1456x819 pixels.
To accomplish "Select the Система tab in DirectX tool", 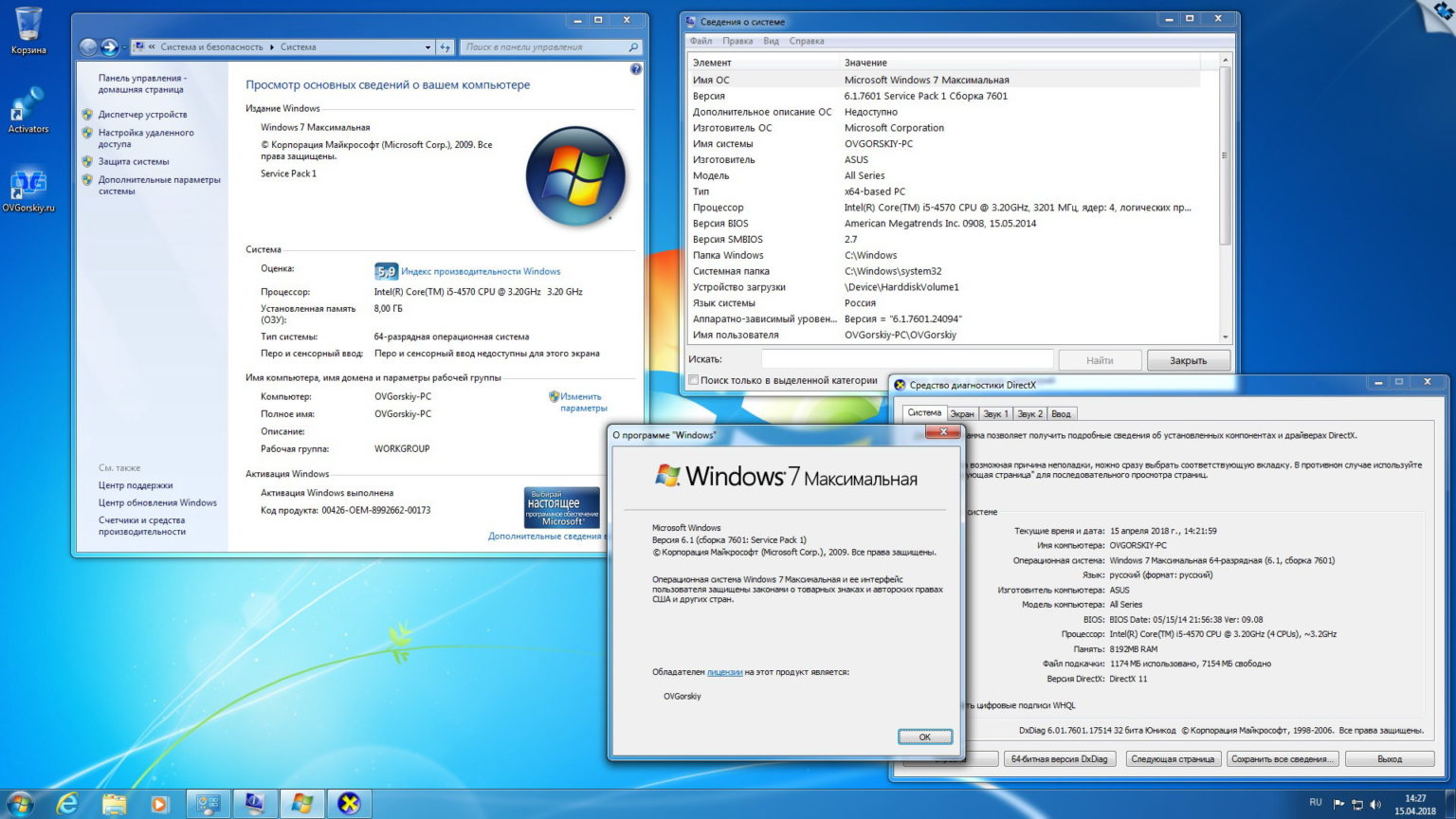I will 924,412.
